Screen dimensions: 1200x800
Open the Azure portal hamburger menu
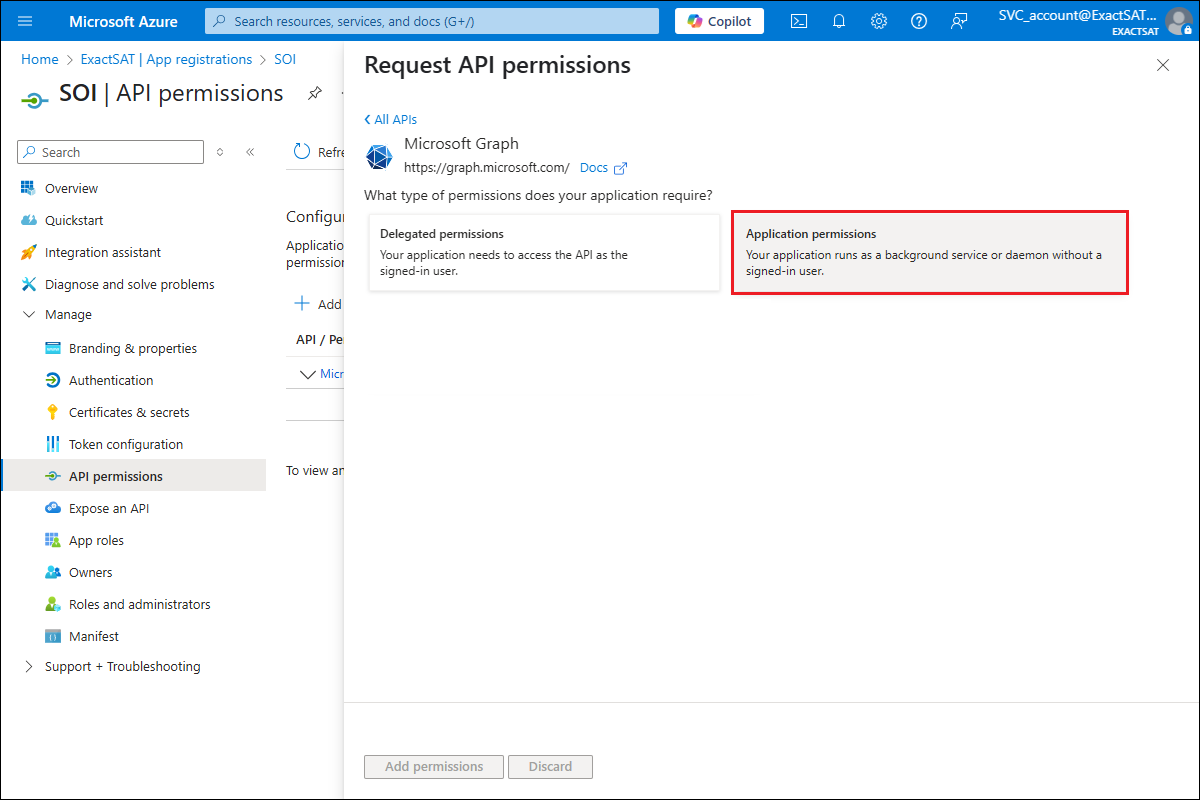(25, 21)
